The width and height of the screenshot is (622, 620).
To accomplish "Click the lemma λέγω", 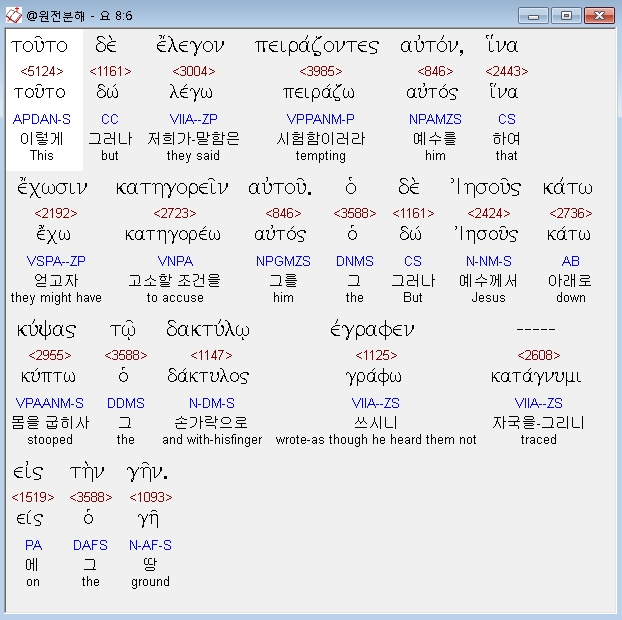I will tap(191, 93).
